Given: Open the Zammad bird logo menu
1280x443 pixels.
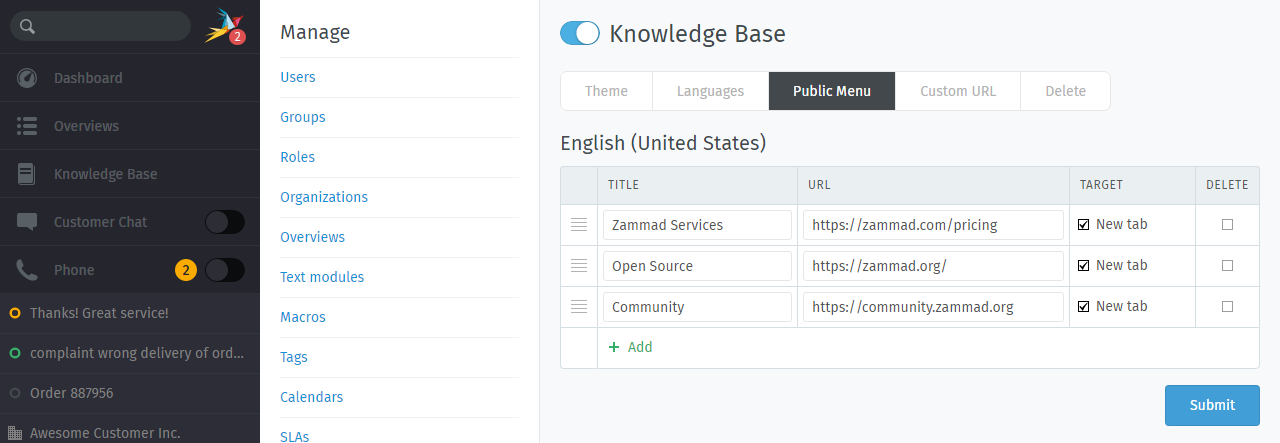Looking at the screenshot, I should pos(223,26).
